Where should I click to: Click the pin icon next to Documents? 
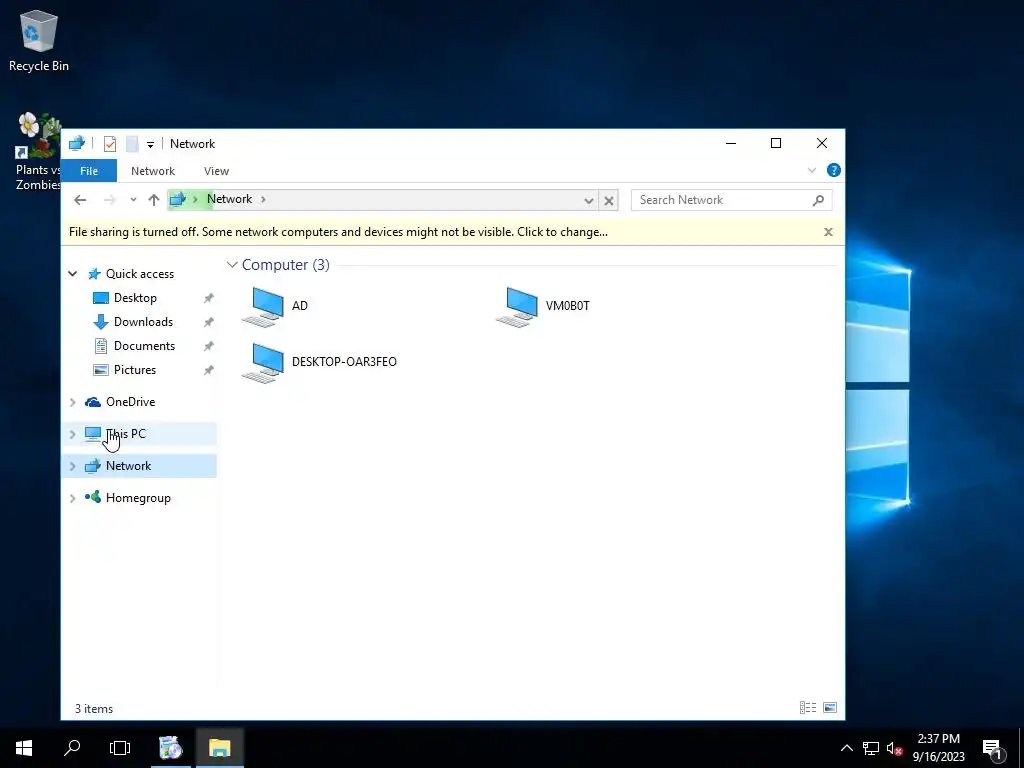[208, 346]
